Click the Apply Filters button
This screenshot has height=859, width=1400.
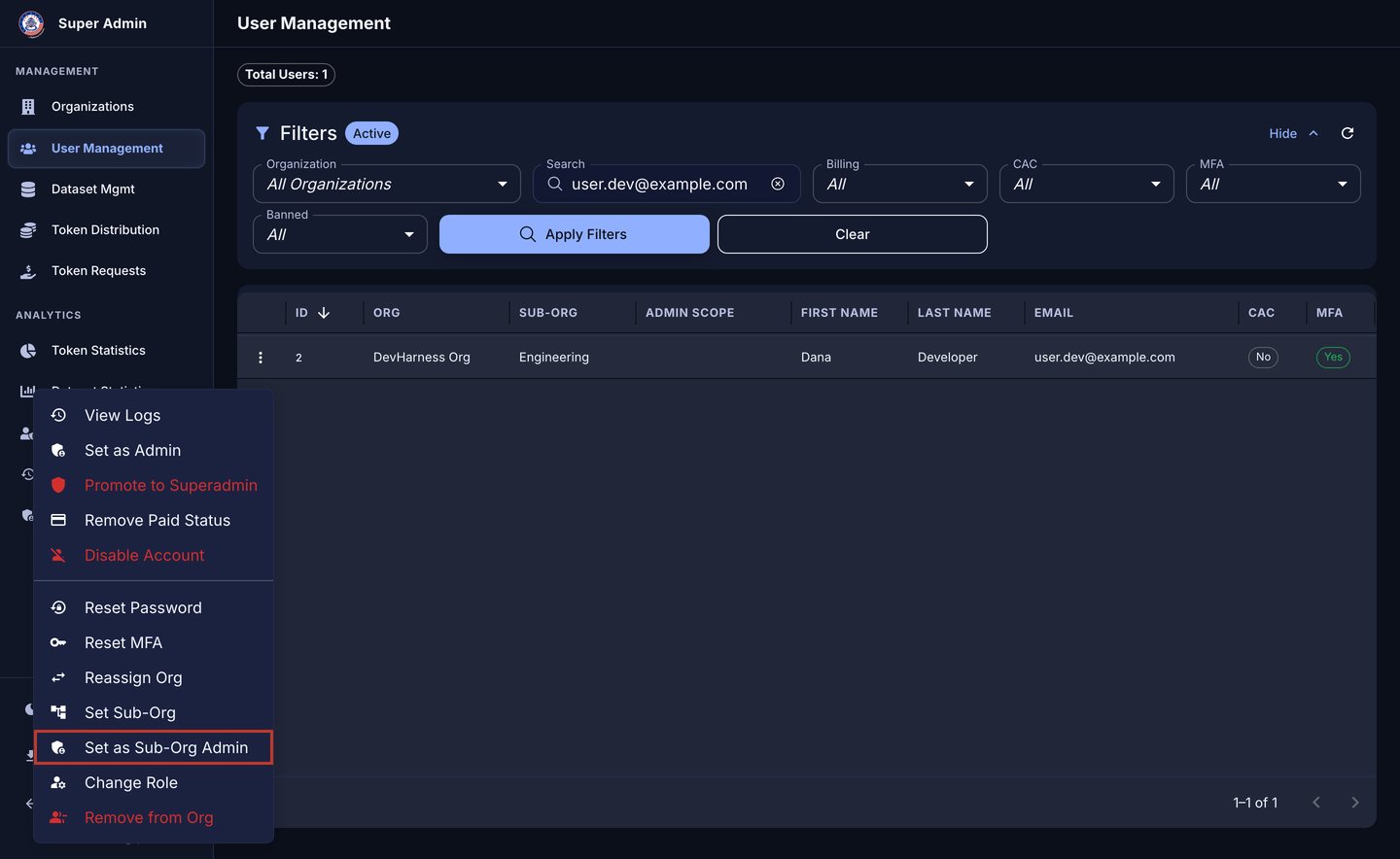pyautogui.click(x=575, y=234)
